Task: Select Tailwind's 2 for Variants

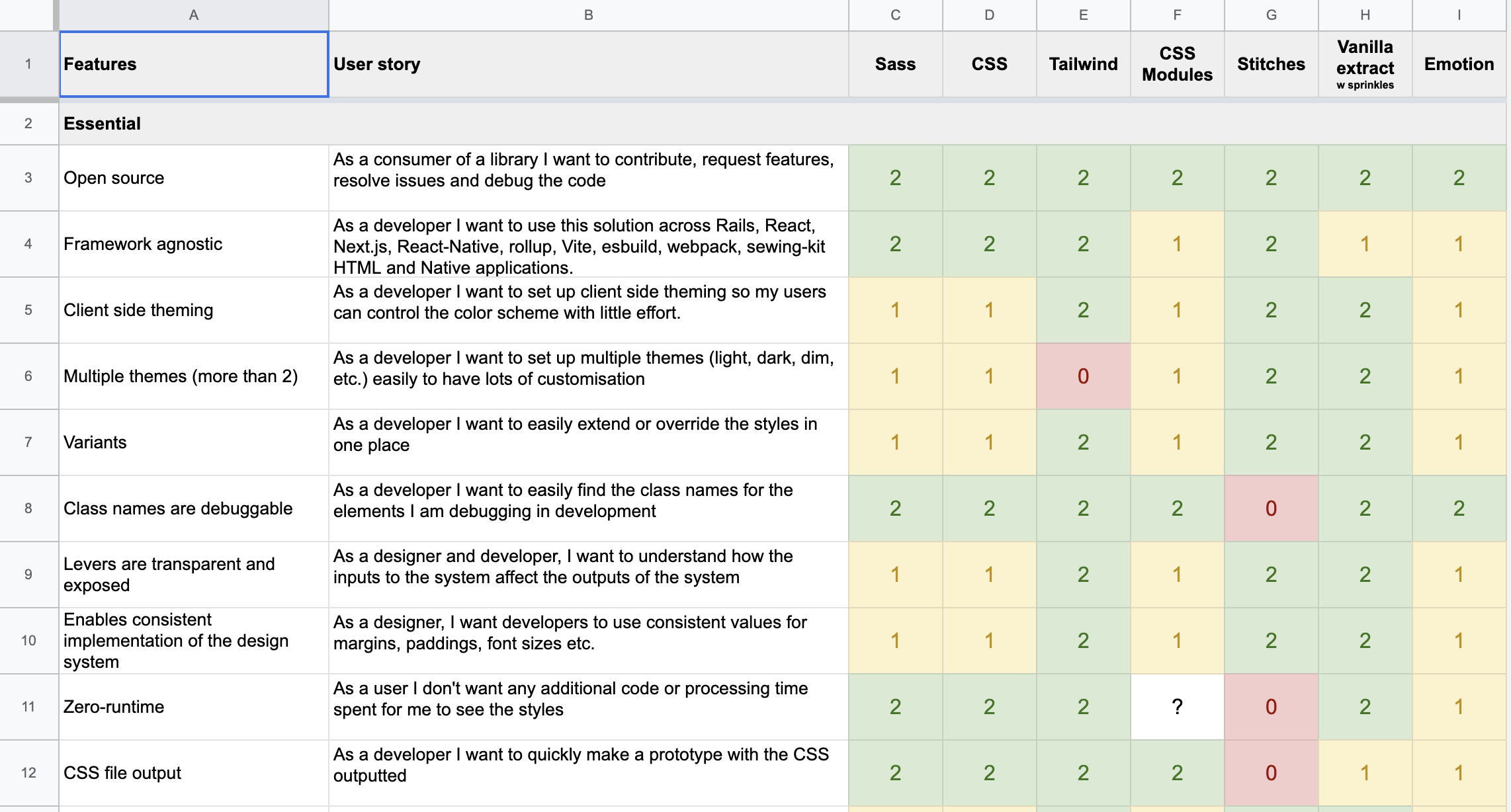Action: [1084, 442]
